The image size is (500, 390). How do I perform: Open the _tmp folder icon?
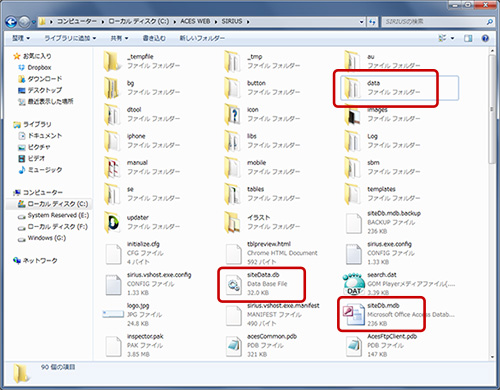pyautogui.click(x=232, y=61)
